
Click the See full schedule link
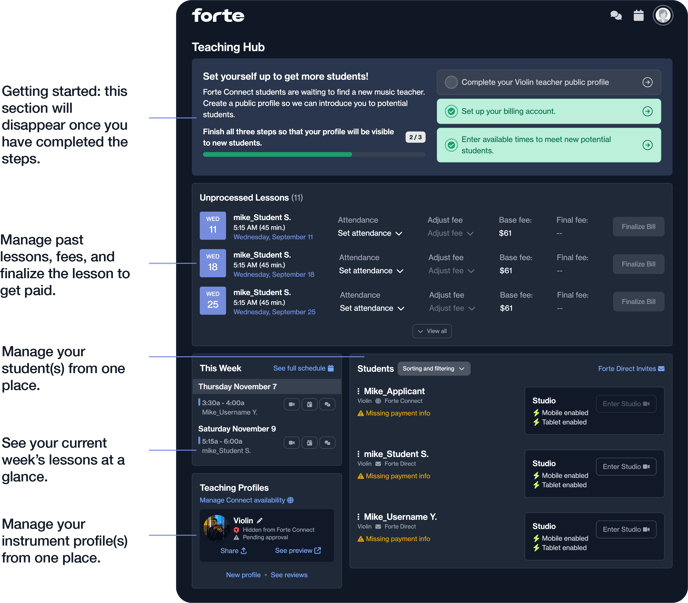[303, 369]
